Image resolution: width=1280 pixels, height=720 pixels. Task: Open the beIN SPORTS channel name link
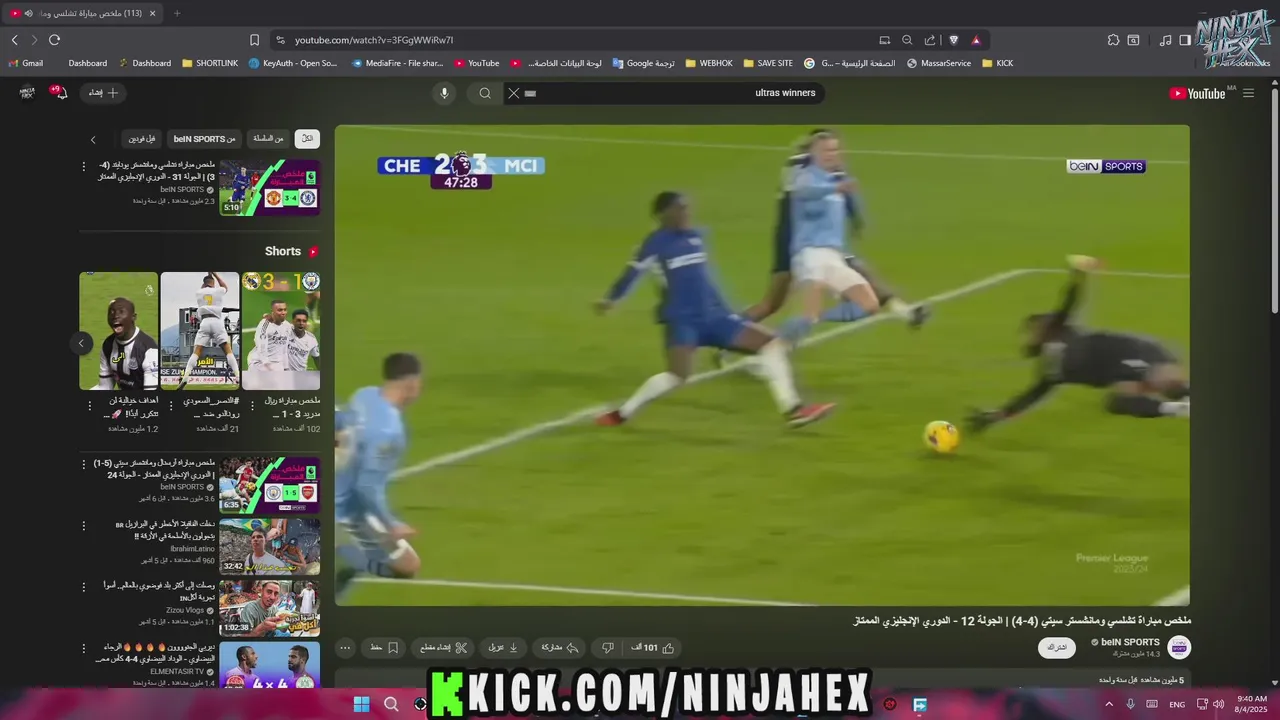(x=1130, y=642)
